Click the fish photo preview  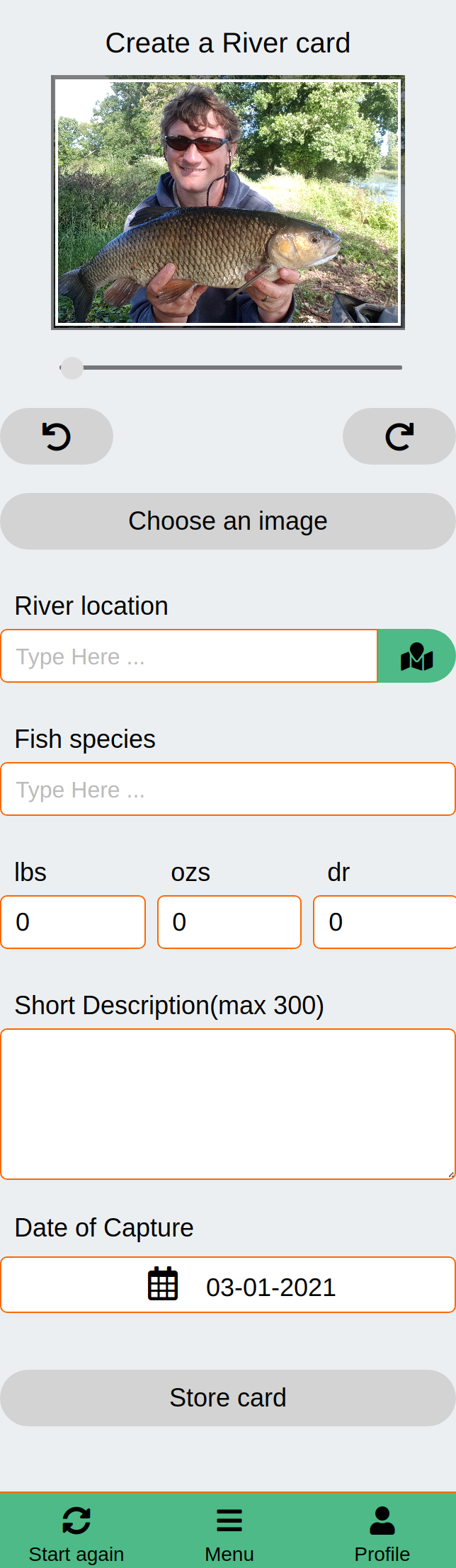(228, 203)
